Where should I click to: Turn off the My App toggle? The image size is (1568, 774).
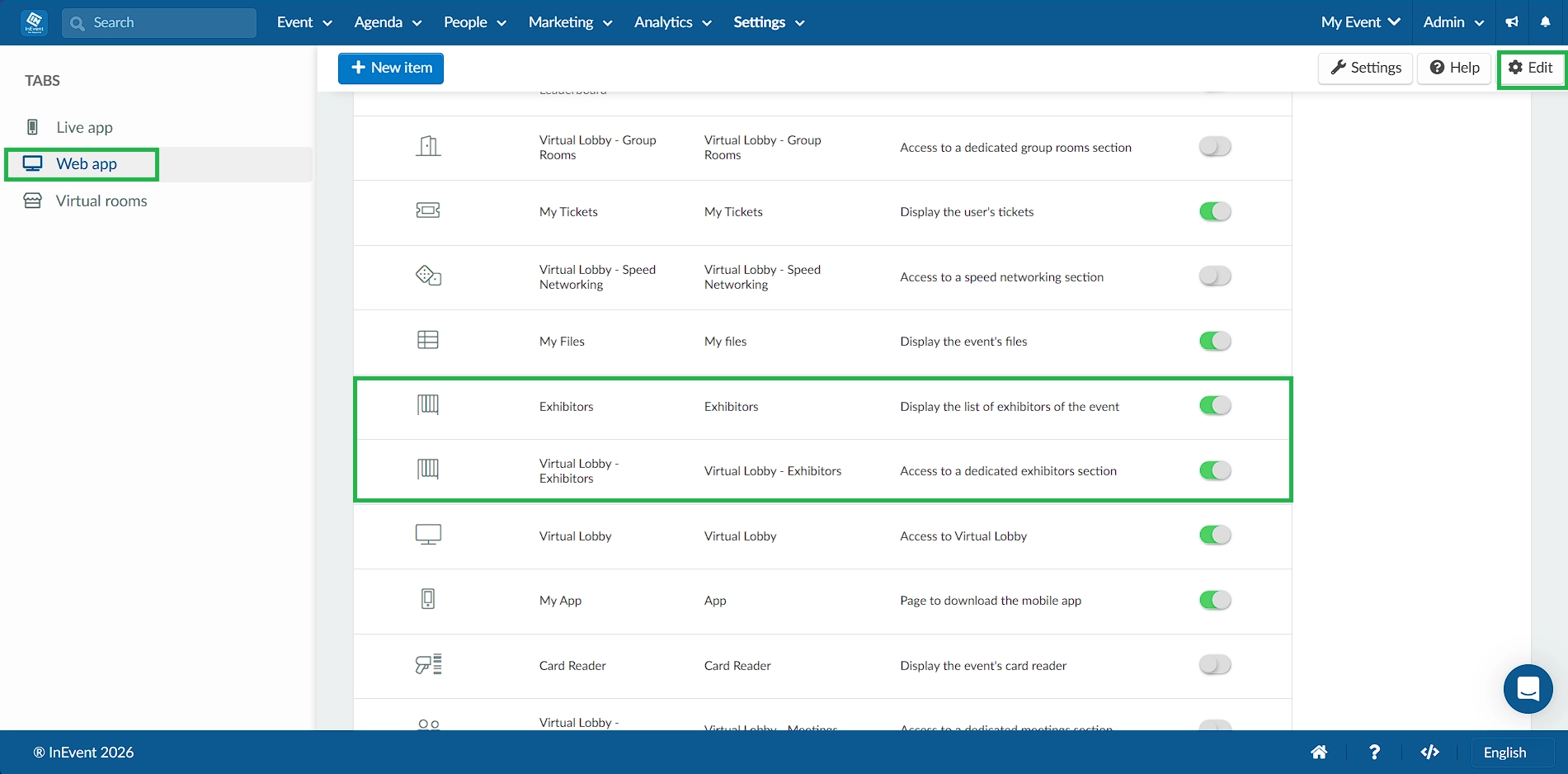pos(1215,600)
